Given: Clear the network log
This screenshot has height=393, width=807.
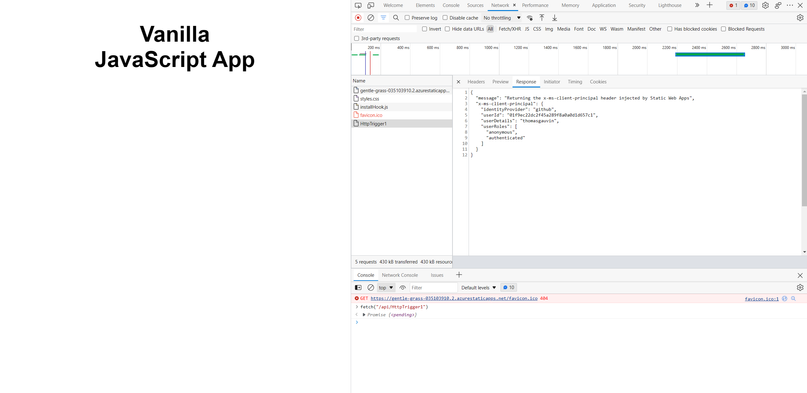Looking at the screenshot, I should 371,17.
